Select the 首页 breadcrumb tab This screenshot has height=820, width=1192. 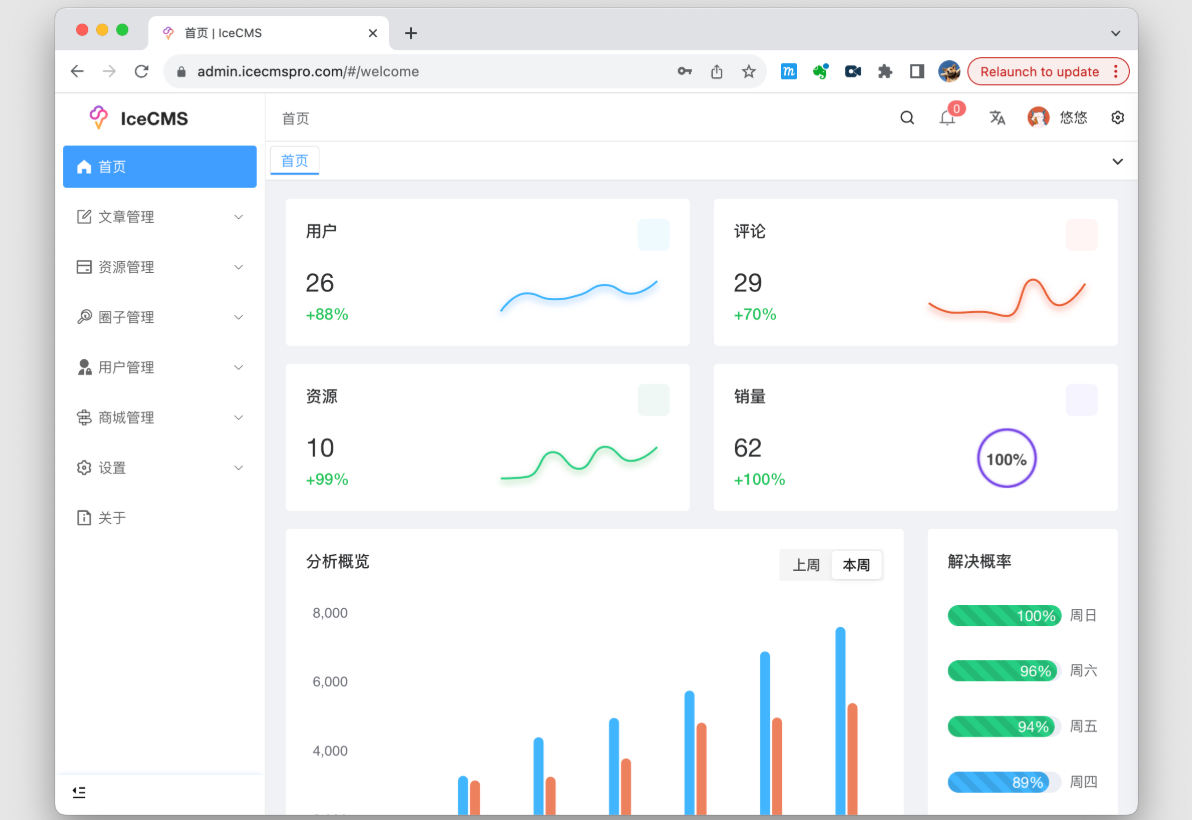[x=294, y=160]
